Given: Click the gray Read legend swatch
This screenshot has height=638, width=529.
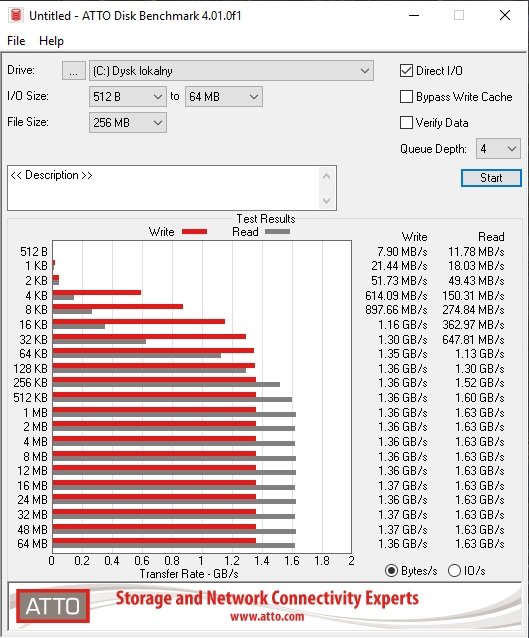Looking at the screenshot, I should 278,232.
